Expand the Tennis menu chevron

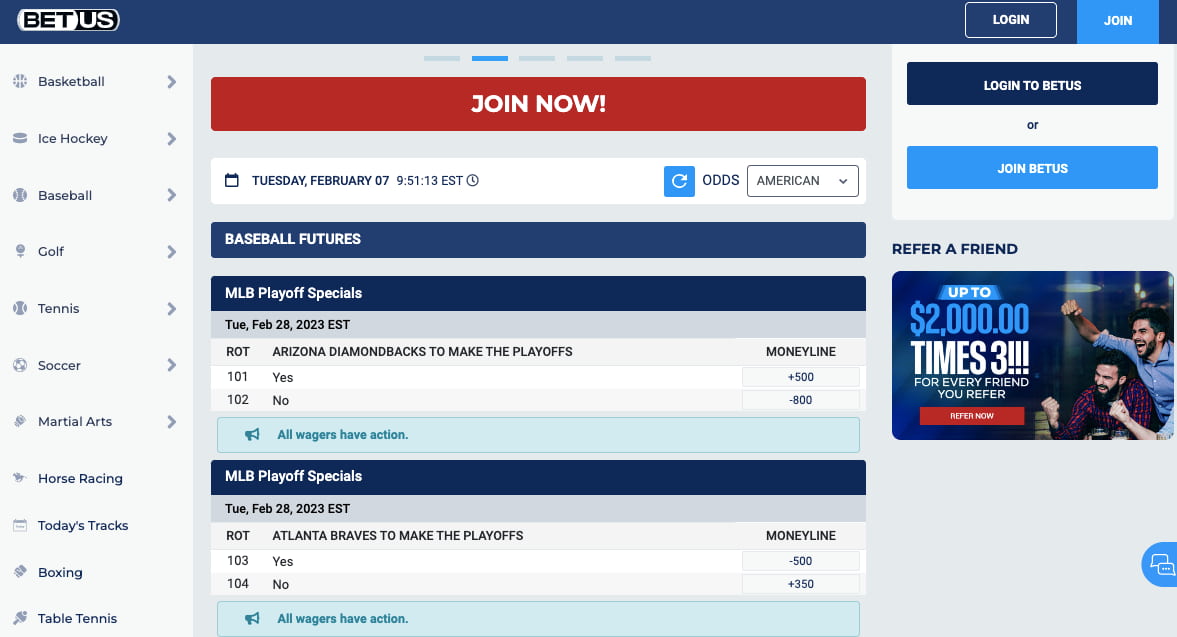coord(172,309)
